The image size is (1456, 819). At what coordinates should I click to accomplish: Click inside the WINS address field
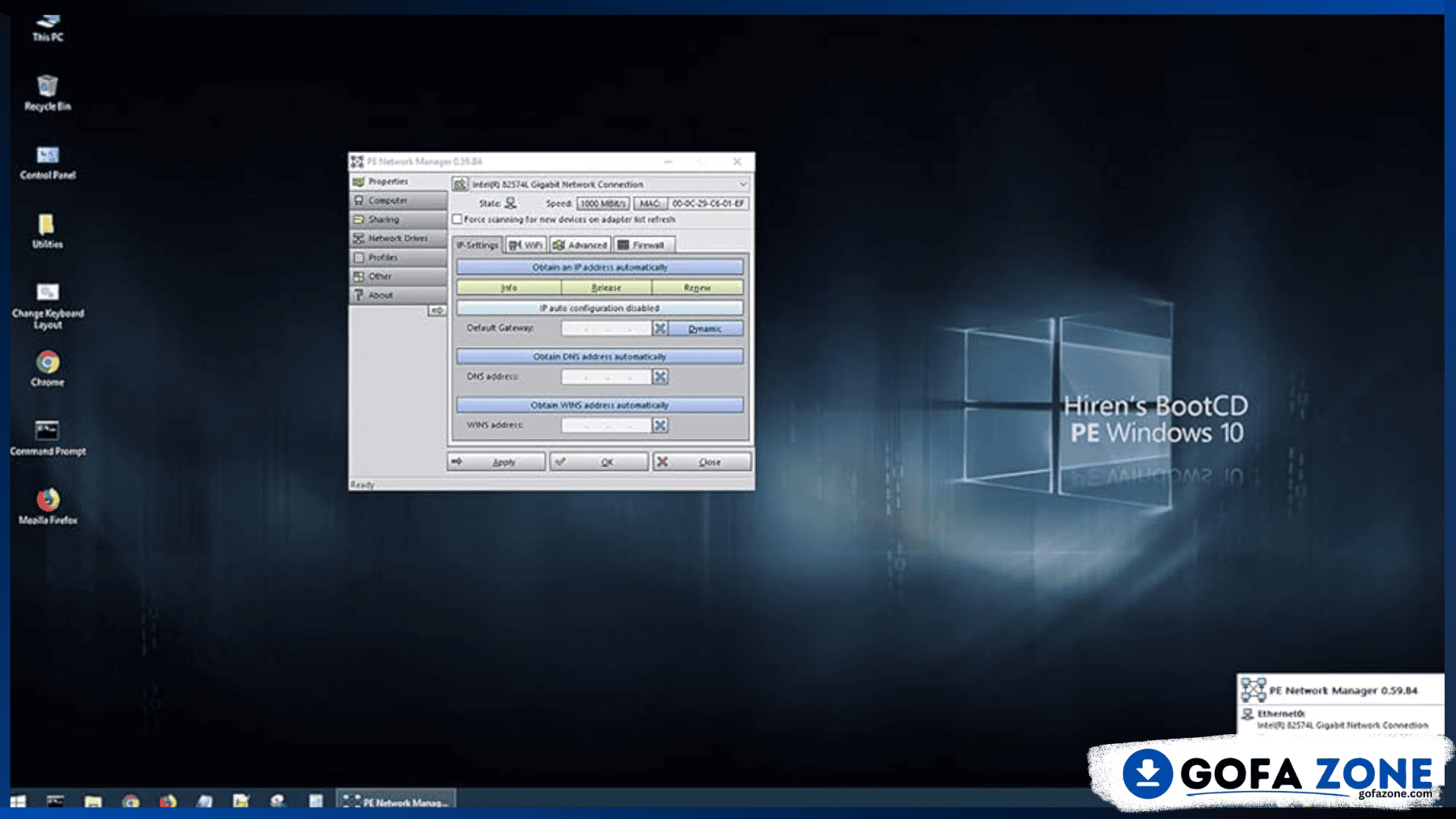click(x=606, y=425)
